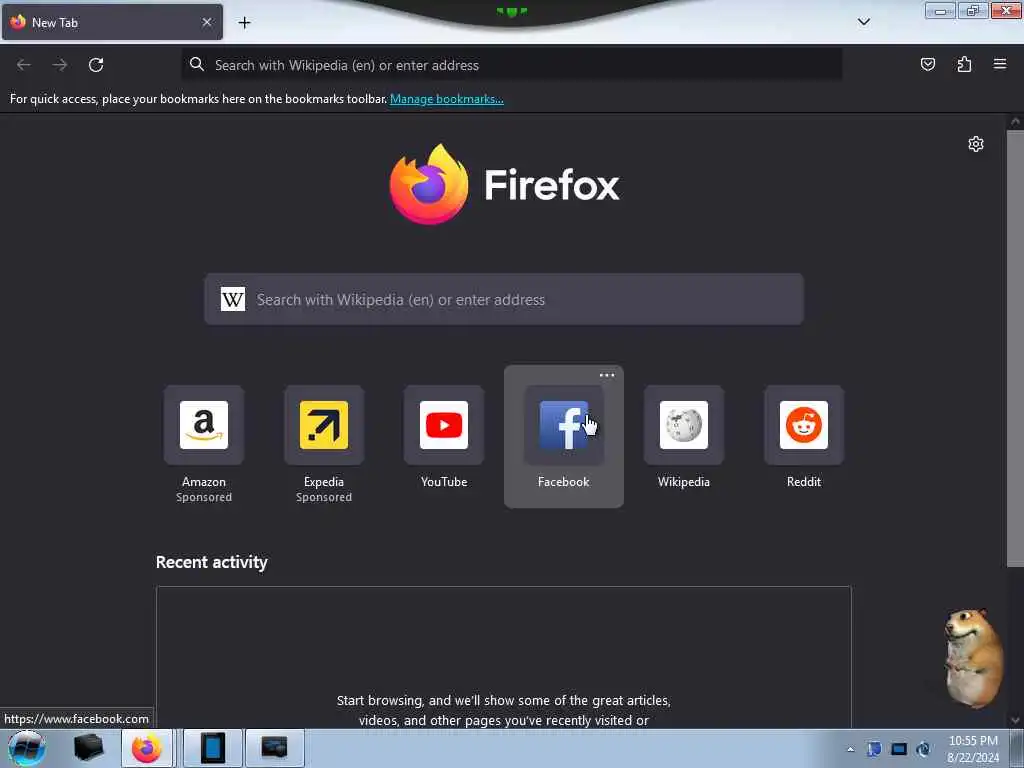Click the Amazon label text
Screen dimensions: 1024x768
click(204, 482)
